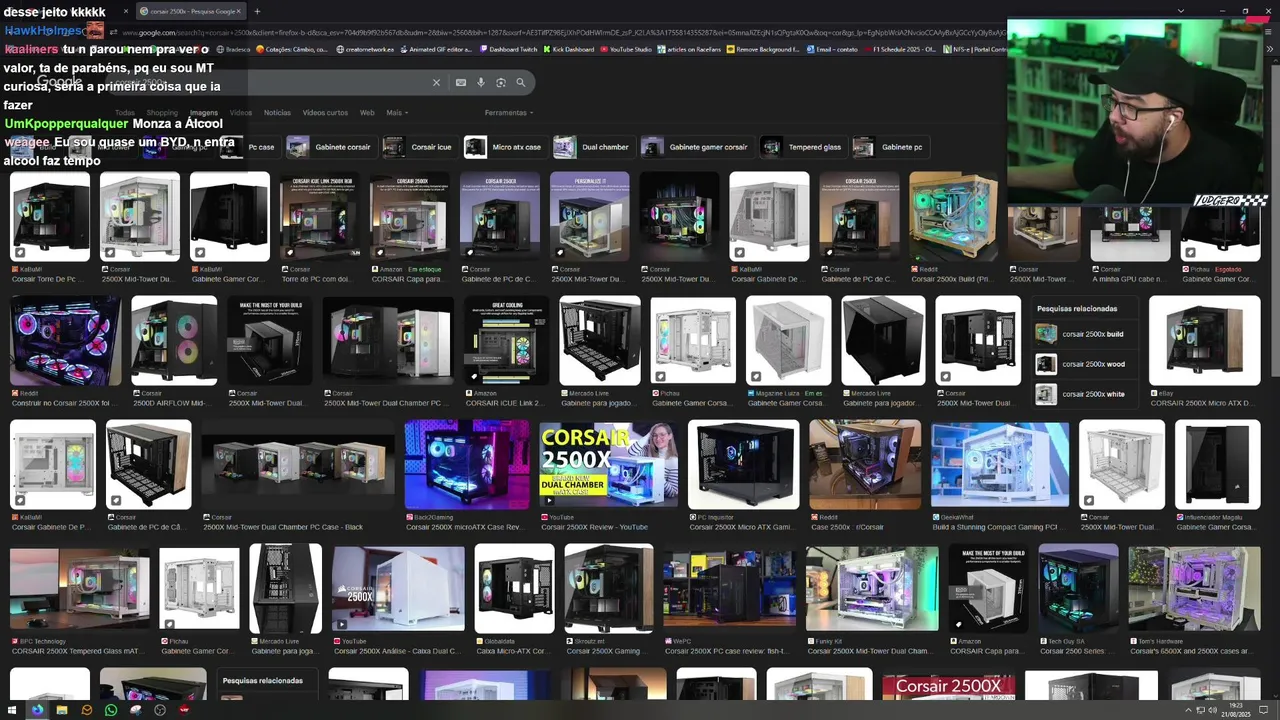Open the eBay CORSAIR 2500X Micro ATX image
1280x720 pixels.
click(x=1204, y=341)
